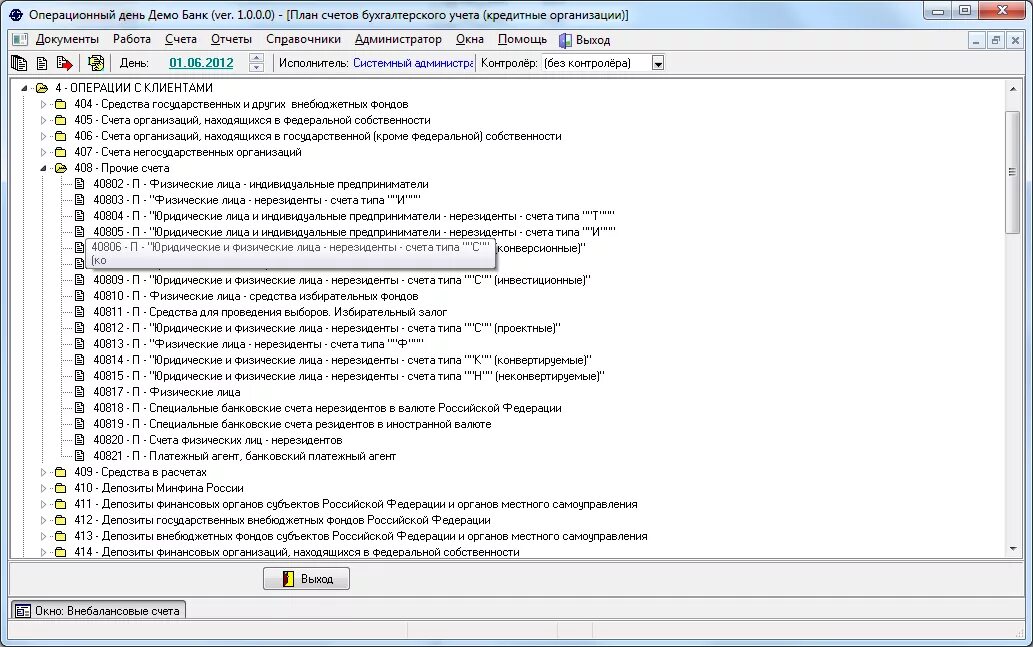Select the 414 financial organizations deposits row

(x=296, y=552)
